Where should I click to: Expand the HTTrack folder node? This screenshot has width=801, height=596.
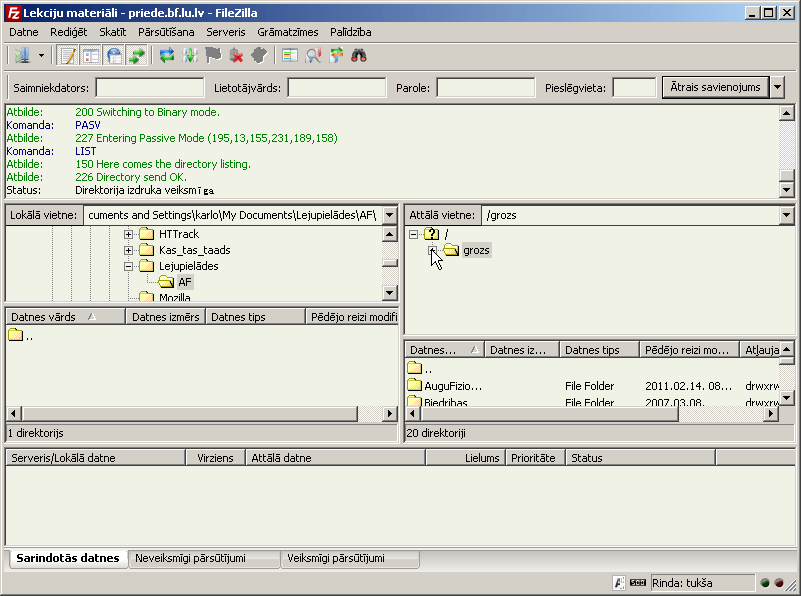128,234
